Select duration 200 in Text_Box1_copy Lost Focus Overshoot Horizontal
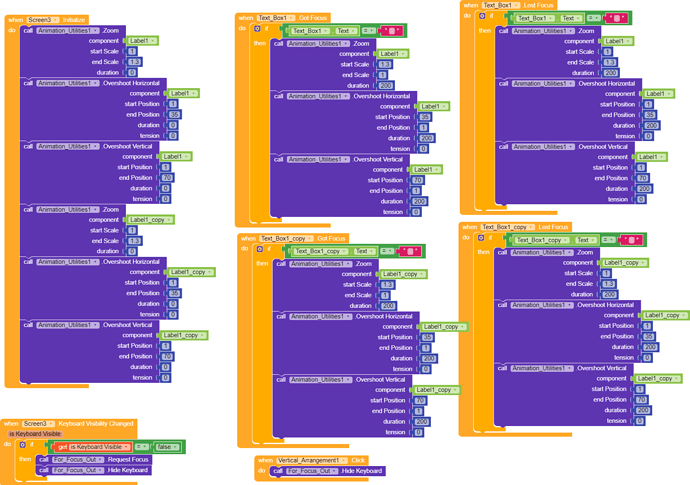690x485 pixels. tap(650, 347)
